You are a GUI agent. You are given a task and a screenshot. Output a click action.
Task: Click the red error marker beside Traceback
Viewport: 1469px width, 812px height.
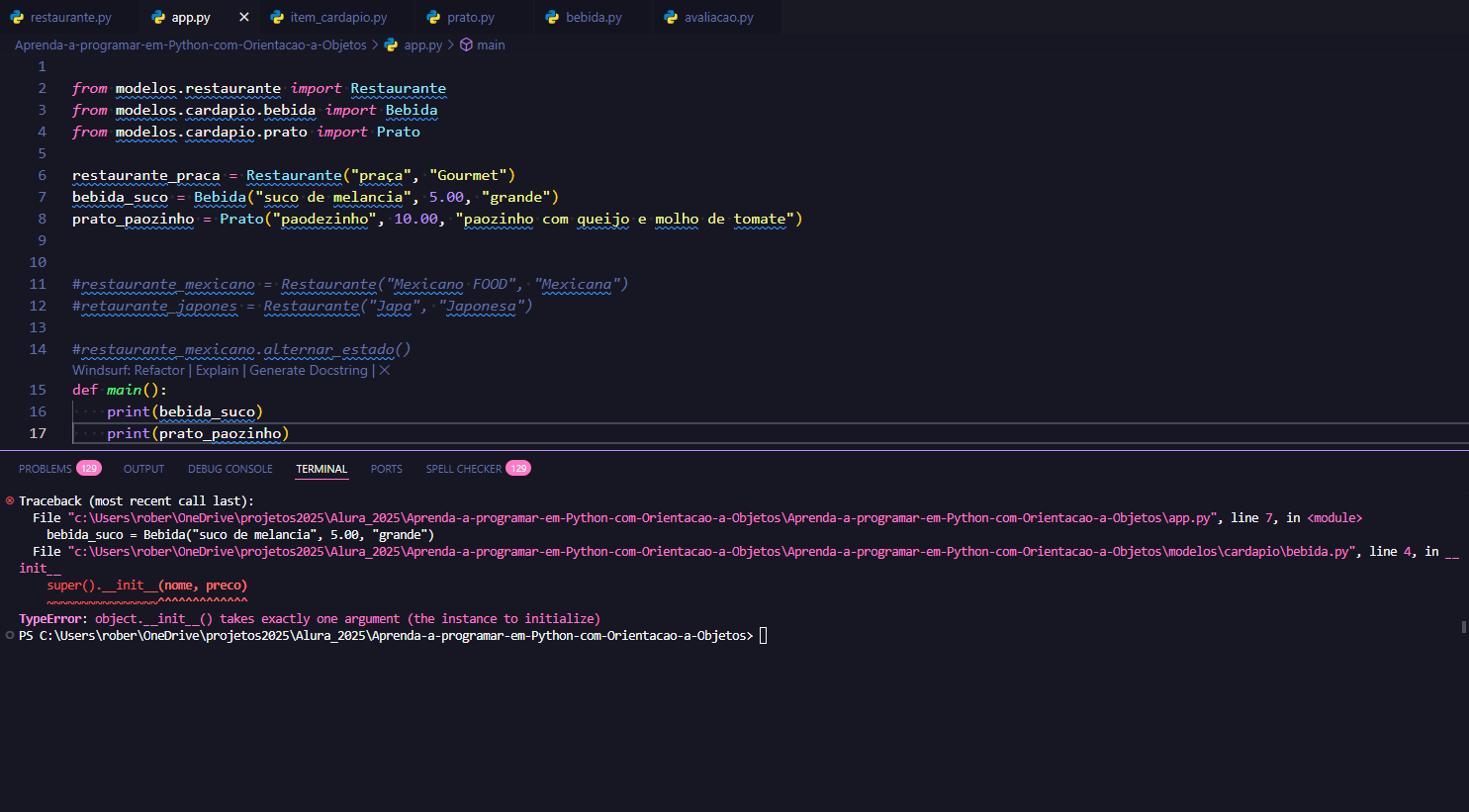10,500
